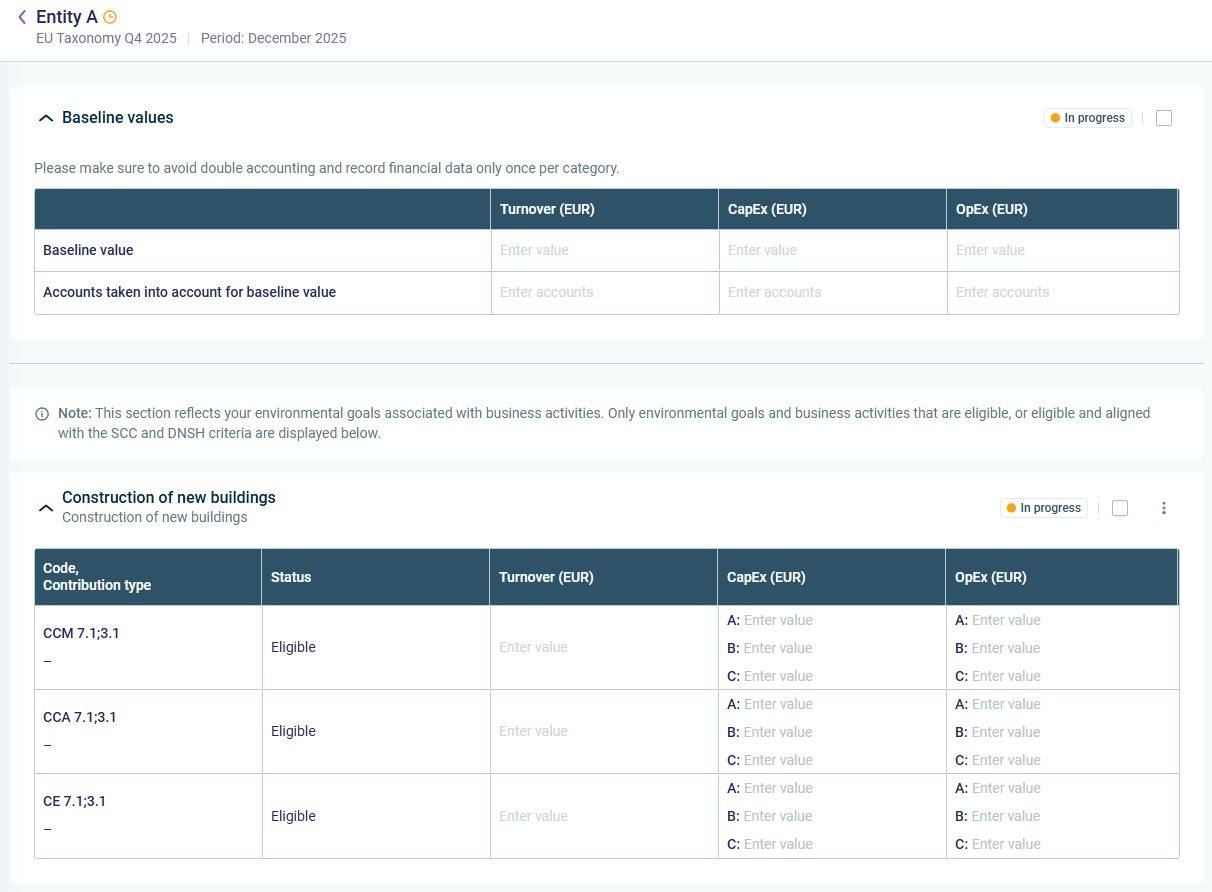This screenshot has width=1212, height=892.
Task: Select the OpEx baseline value field
Action: (1060, 250)
